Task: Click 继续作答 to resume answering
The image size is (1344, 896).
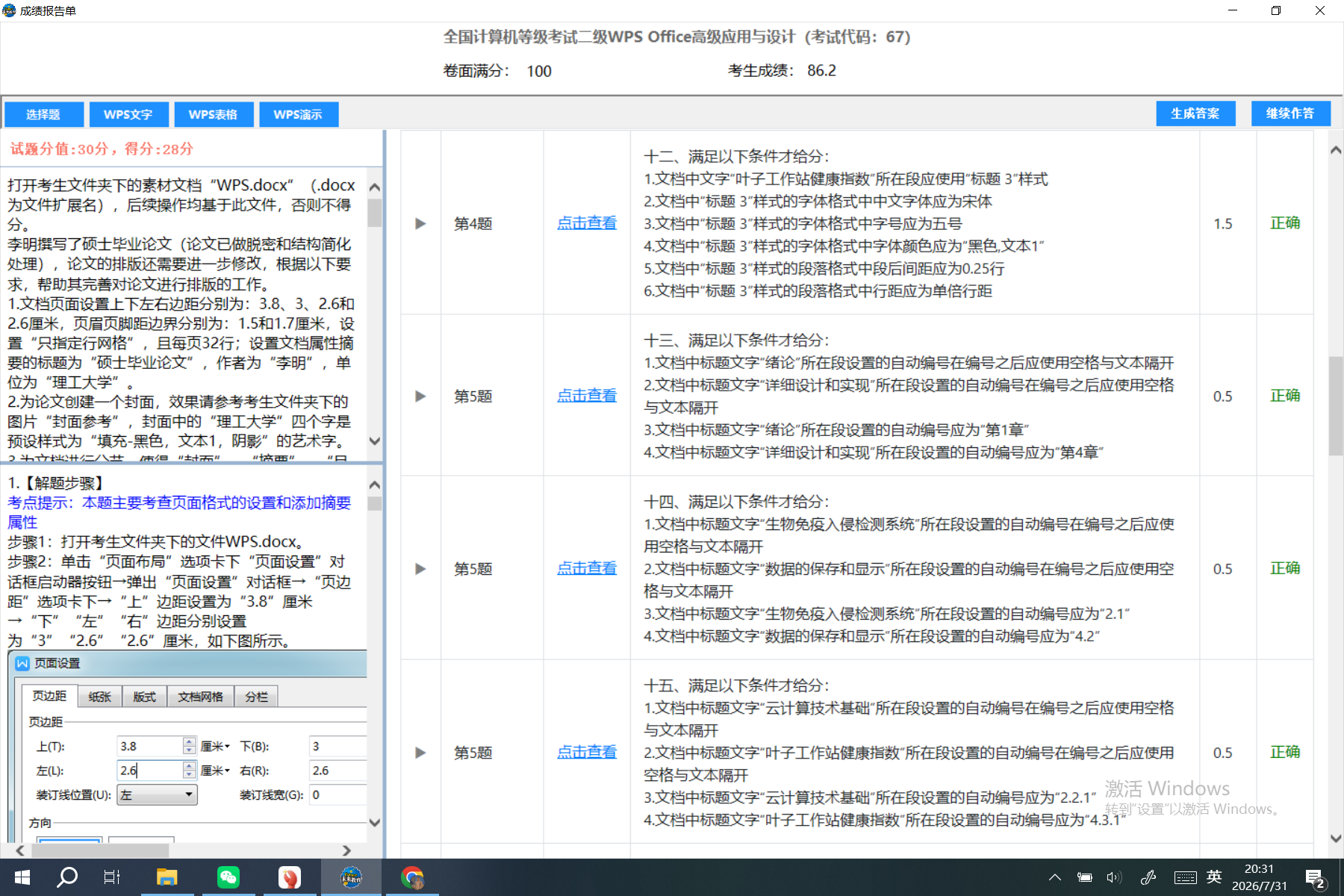Action: coord(1290,113)
